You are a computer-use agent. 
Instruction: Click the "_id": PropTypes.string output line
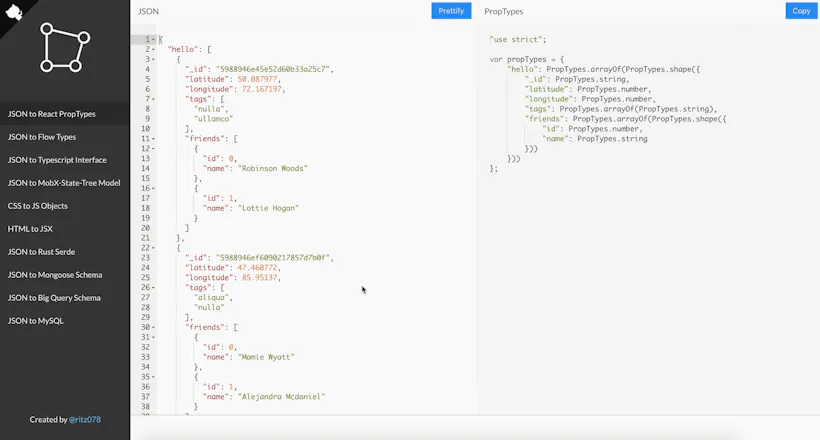pos(577,80)
